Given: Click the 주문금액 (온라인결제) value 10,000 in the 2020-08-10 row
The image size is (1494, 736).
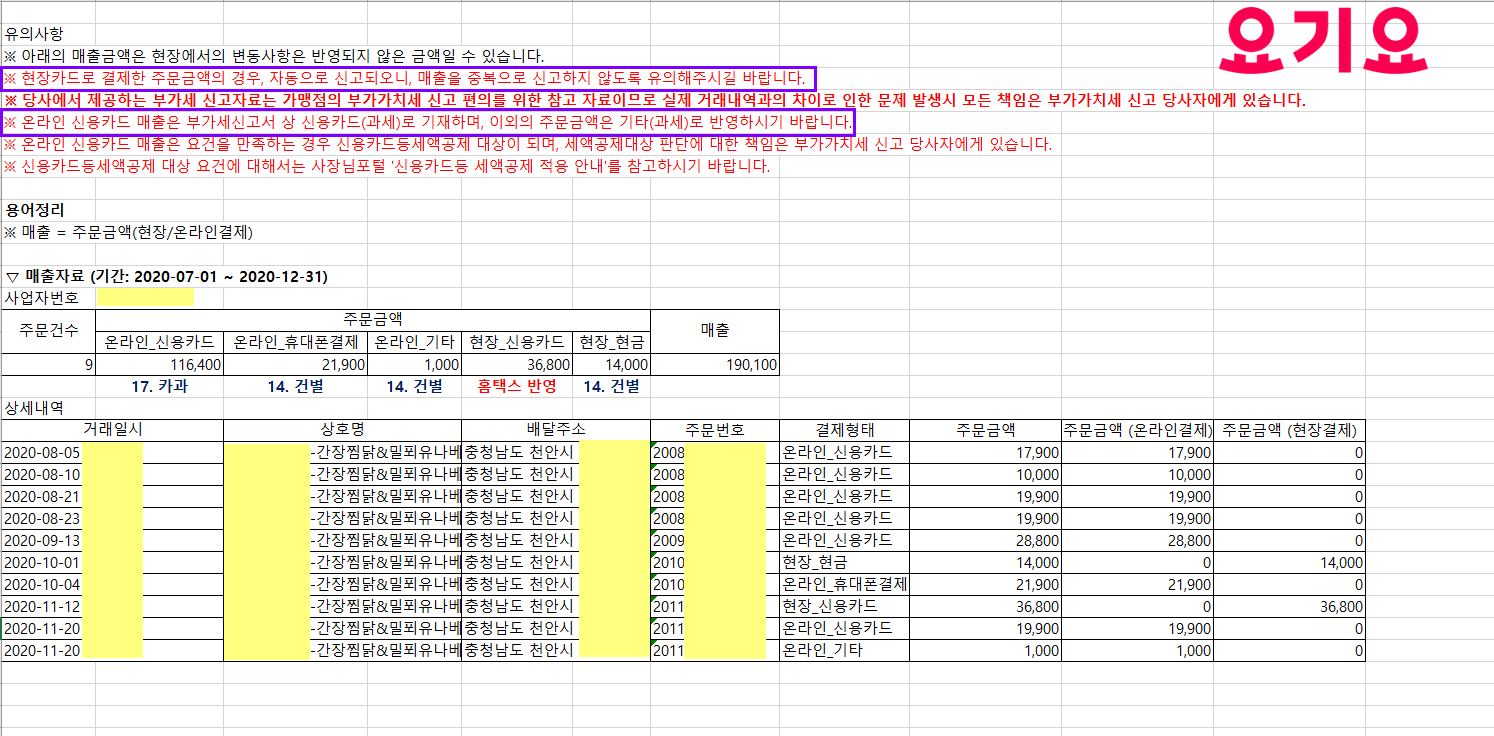Looking at the screenshot, I should pos(1138,474).
